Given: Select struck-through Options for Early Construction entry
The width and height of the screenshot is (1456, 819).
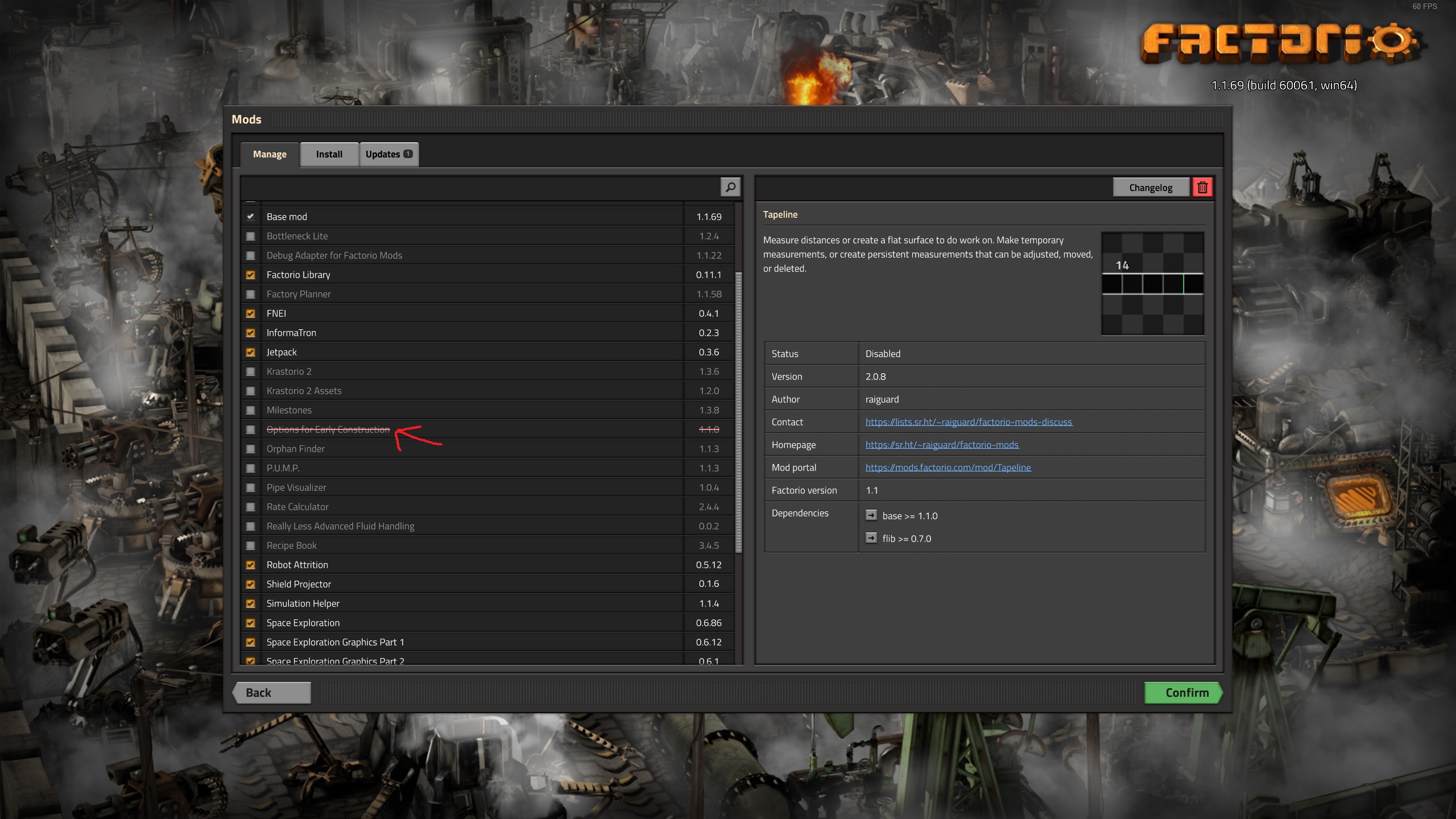Looking at the screenshot, I should coord(328,429).
